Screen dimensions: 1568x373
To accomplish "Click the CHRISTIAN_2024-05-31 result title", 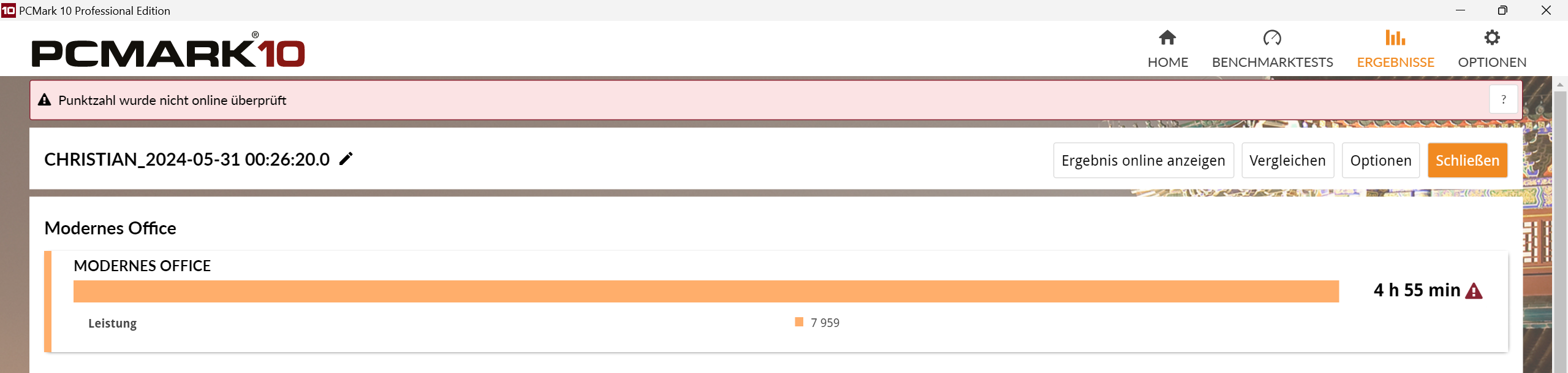I will tap(187, 160).
